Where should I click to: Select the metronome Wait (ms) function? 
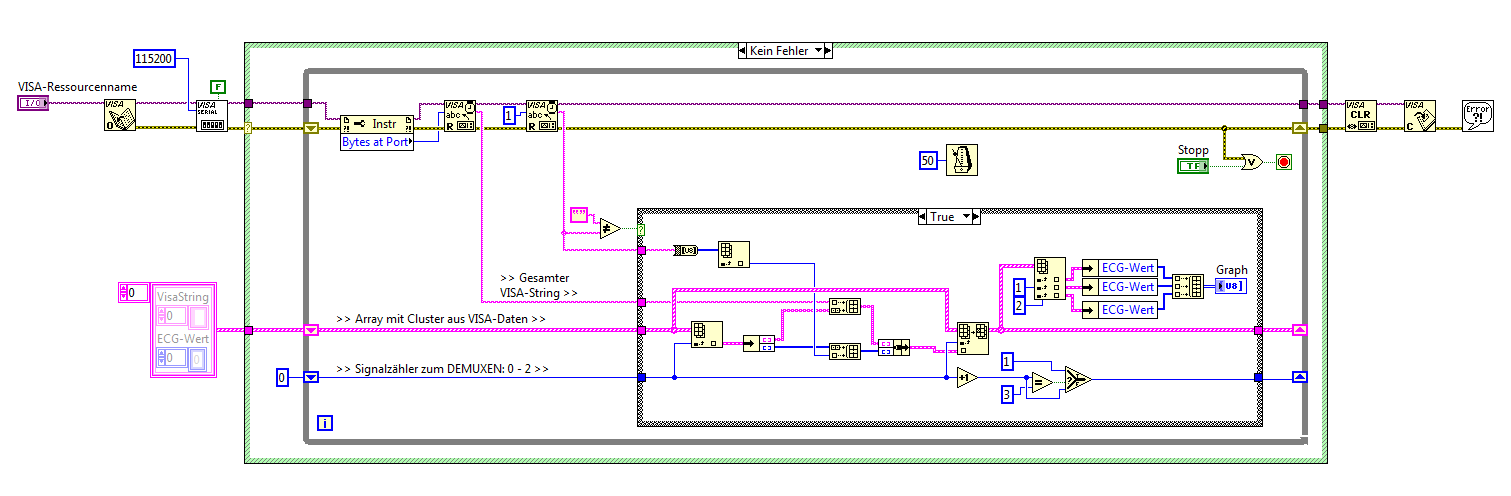[961, 159]
